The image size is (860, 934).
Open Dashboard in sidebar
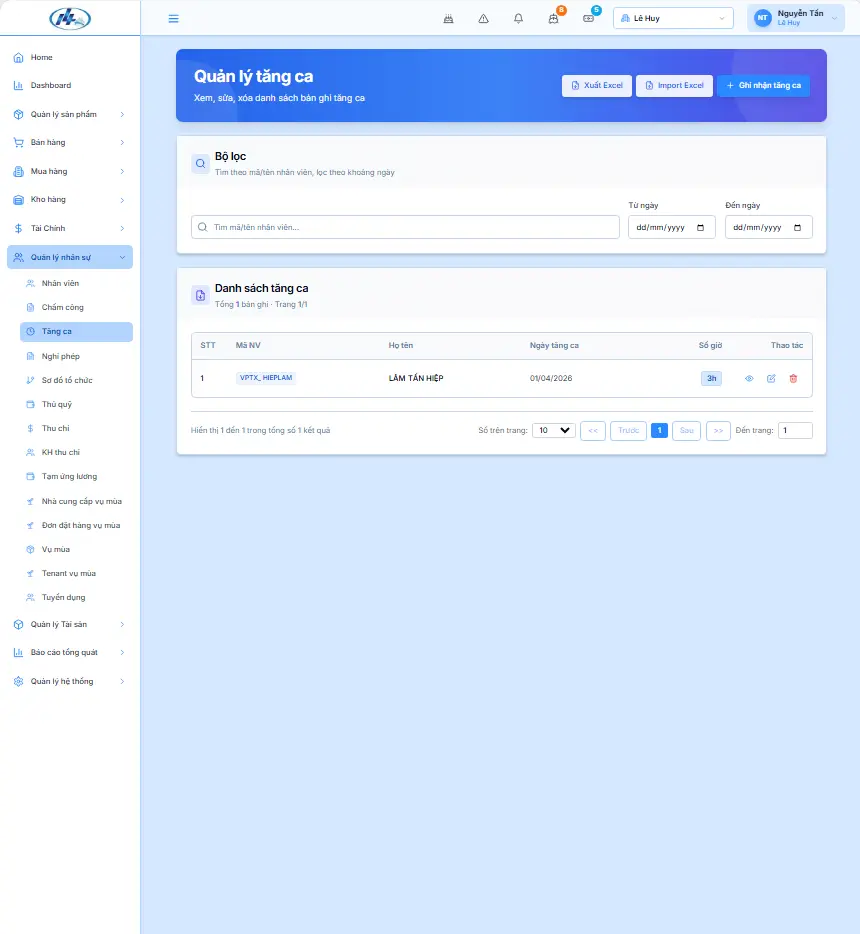[x=70, y=85]
